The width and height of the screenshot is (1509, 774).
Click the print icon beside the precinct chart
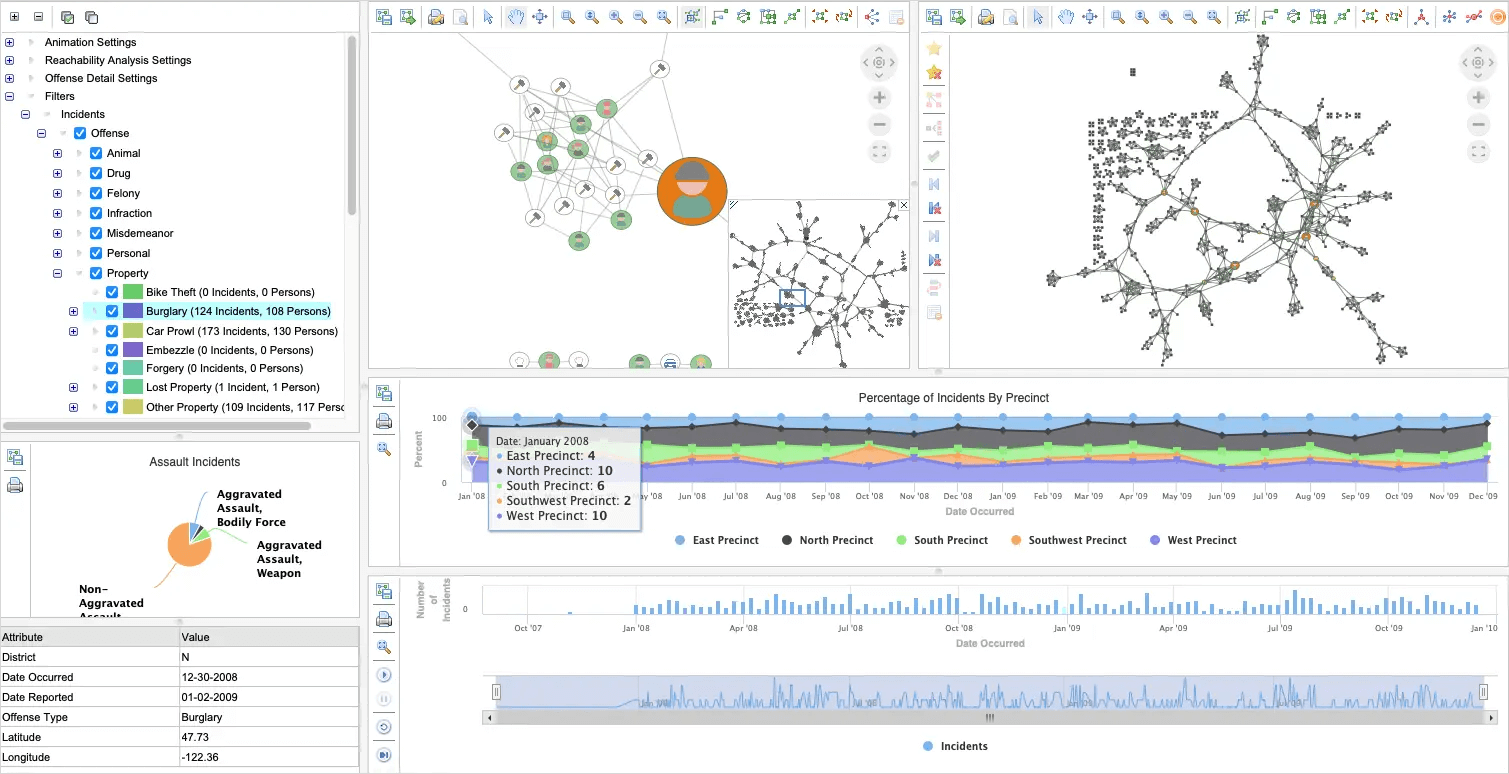click(384, 421)
